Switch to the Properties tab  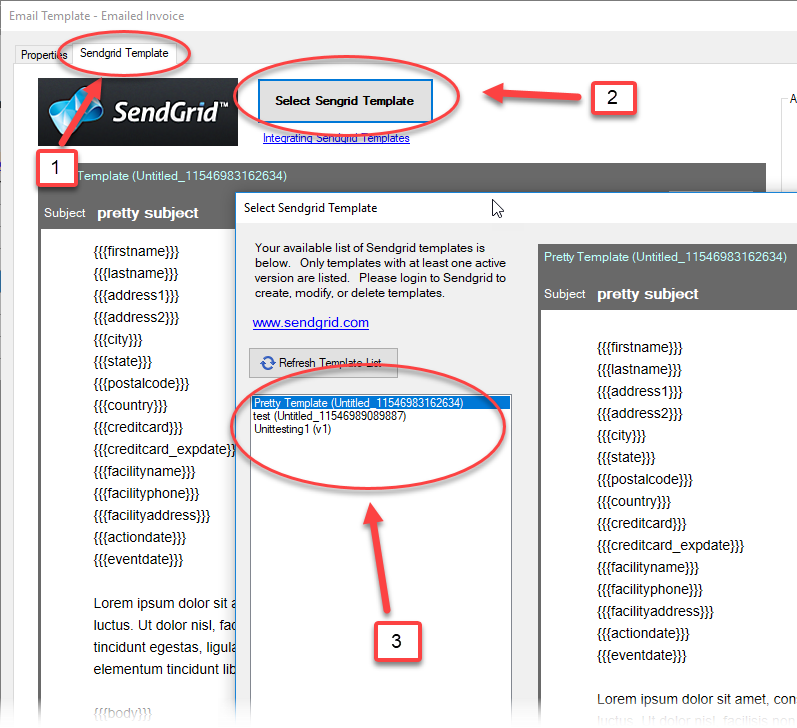pyautogui.click(x=44, y=55)
